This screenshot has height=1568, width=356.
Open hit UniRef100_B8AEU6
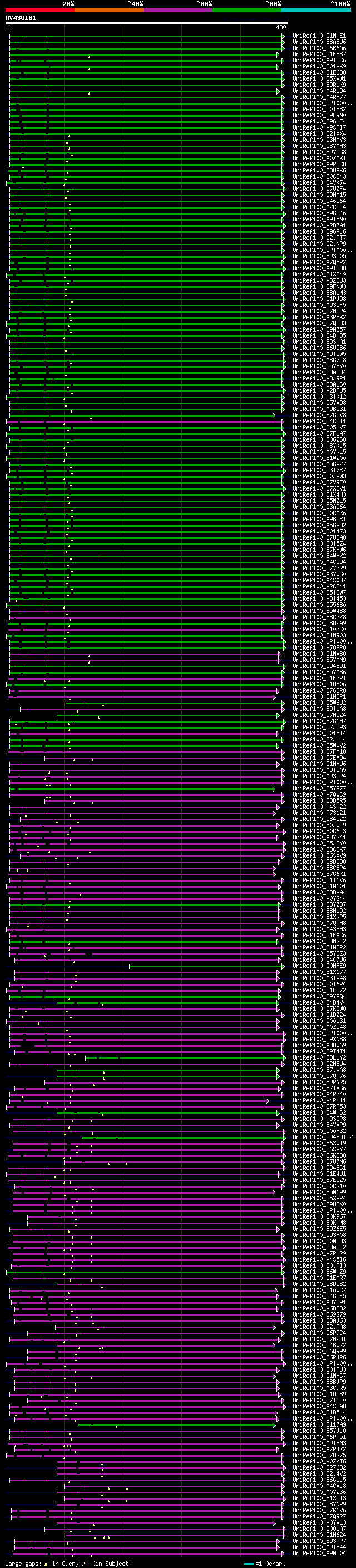[319, 42]
